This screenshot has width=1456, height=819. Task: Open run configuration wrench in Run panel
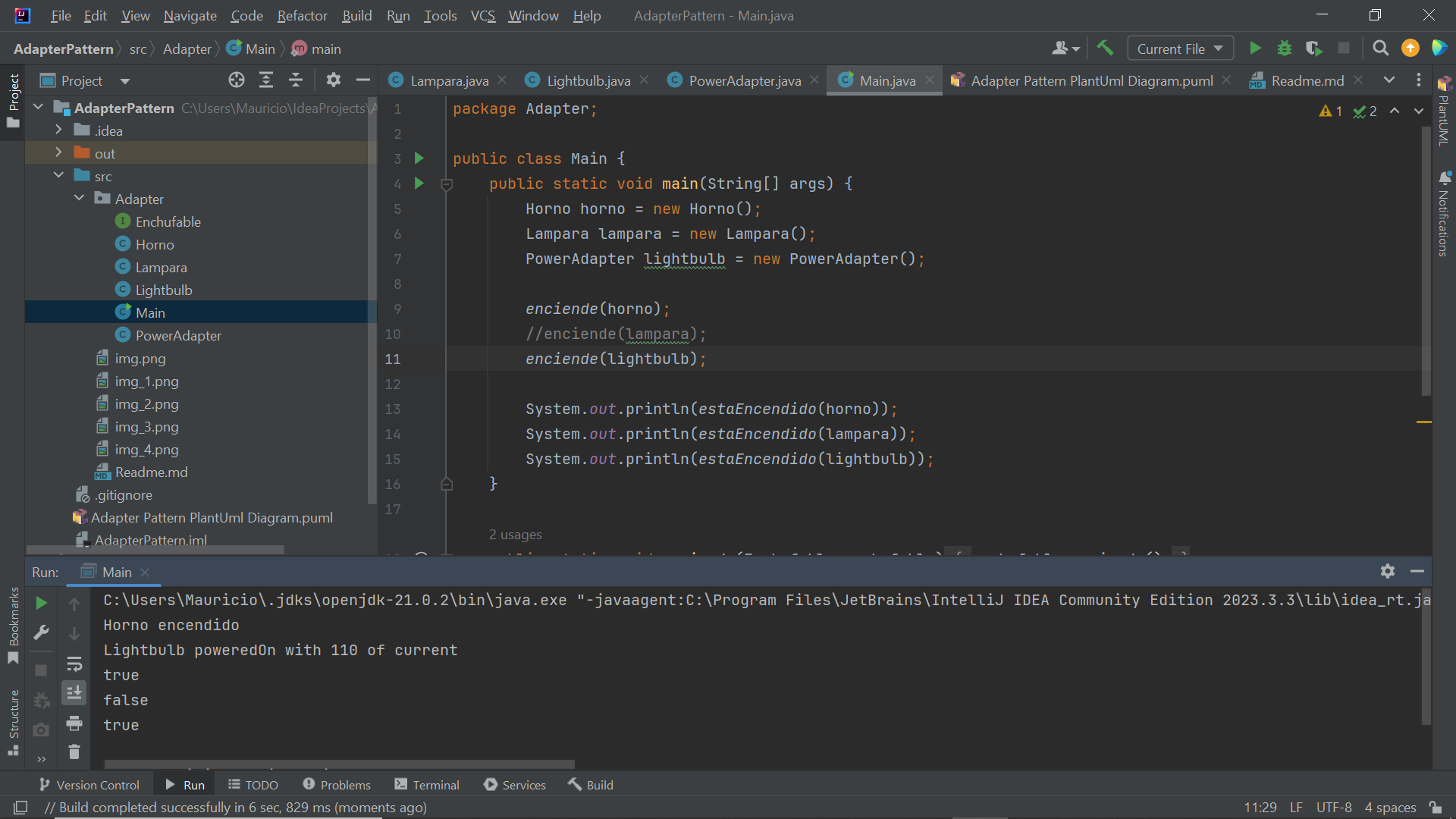tap(42, 632)
